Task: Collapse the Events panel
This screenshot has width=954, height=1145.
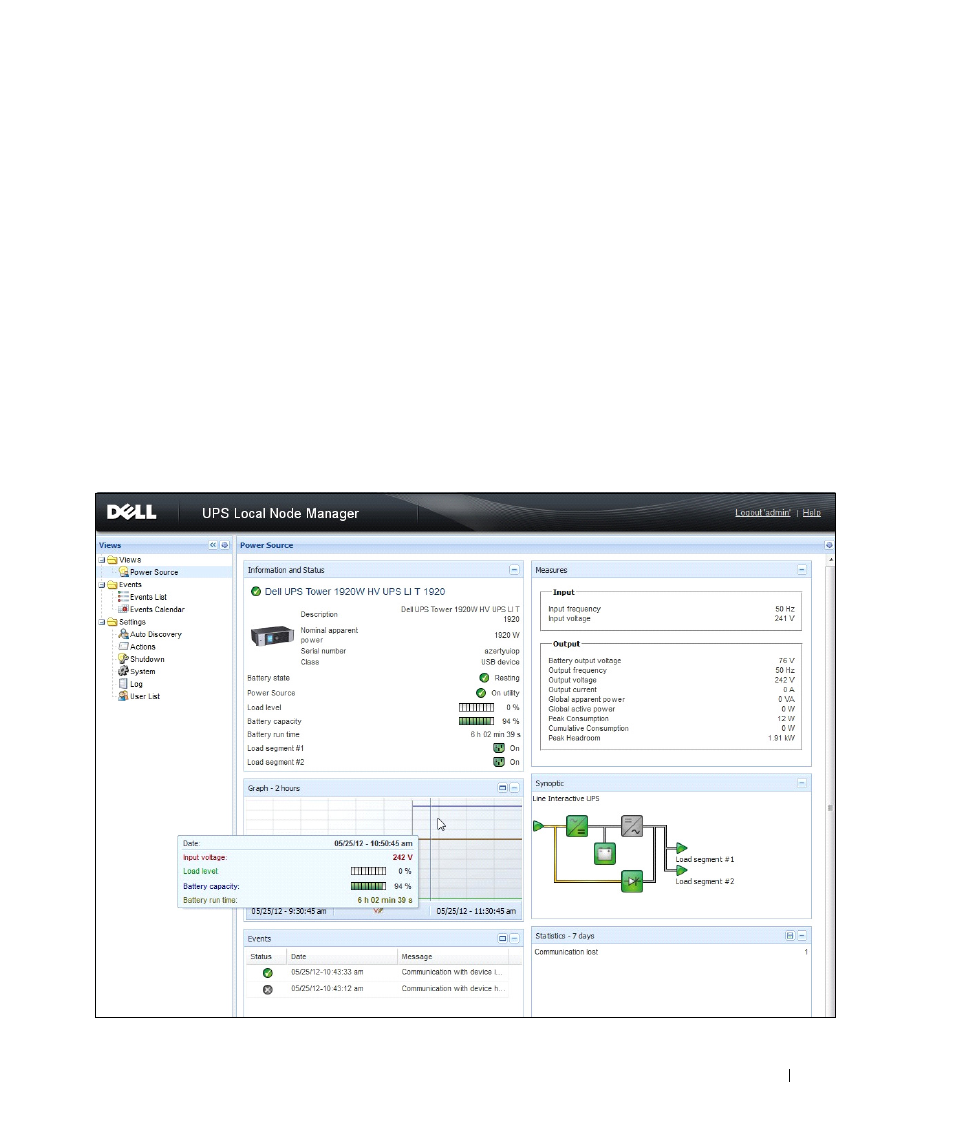Action: [x=514, y=938]
